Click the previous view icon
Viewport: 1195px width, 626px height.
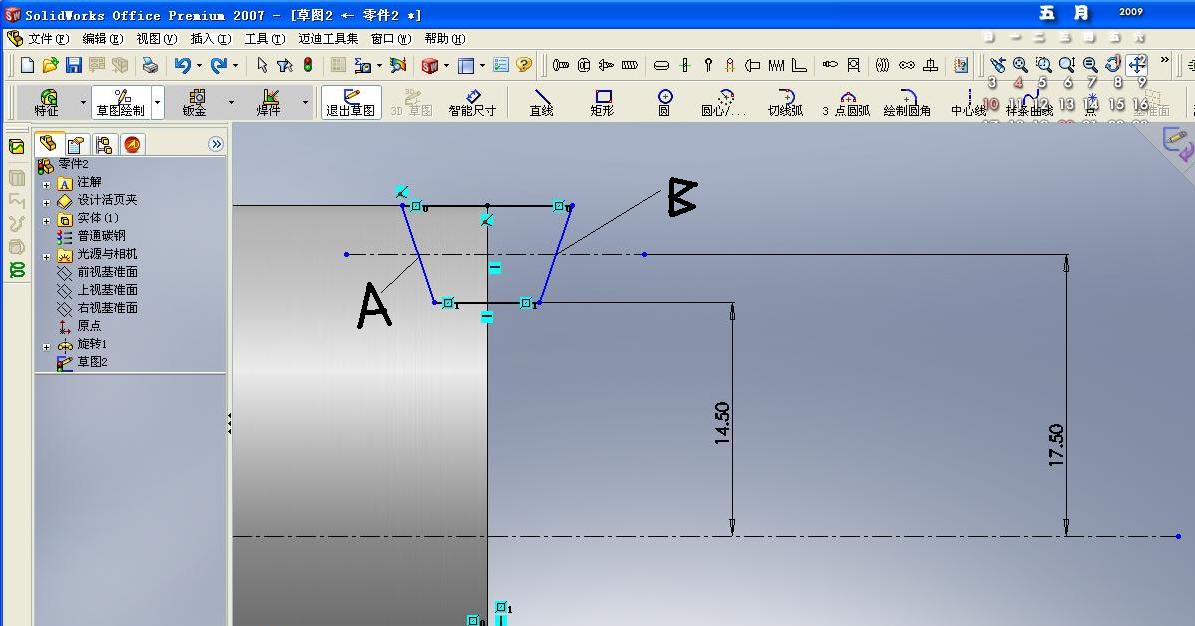(x=998, y=66)
